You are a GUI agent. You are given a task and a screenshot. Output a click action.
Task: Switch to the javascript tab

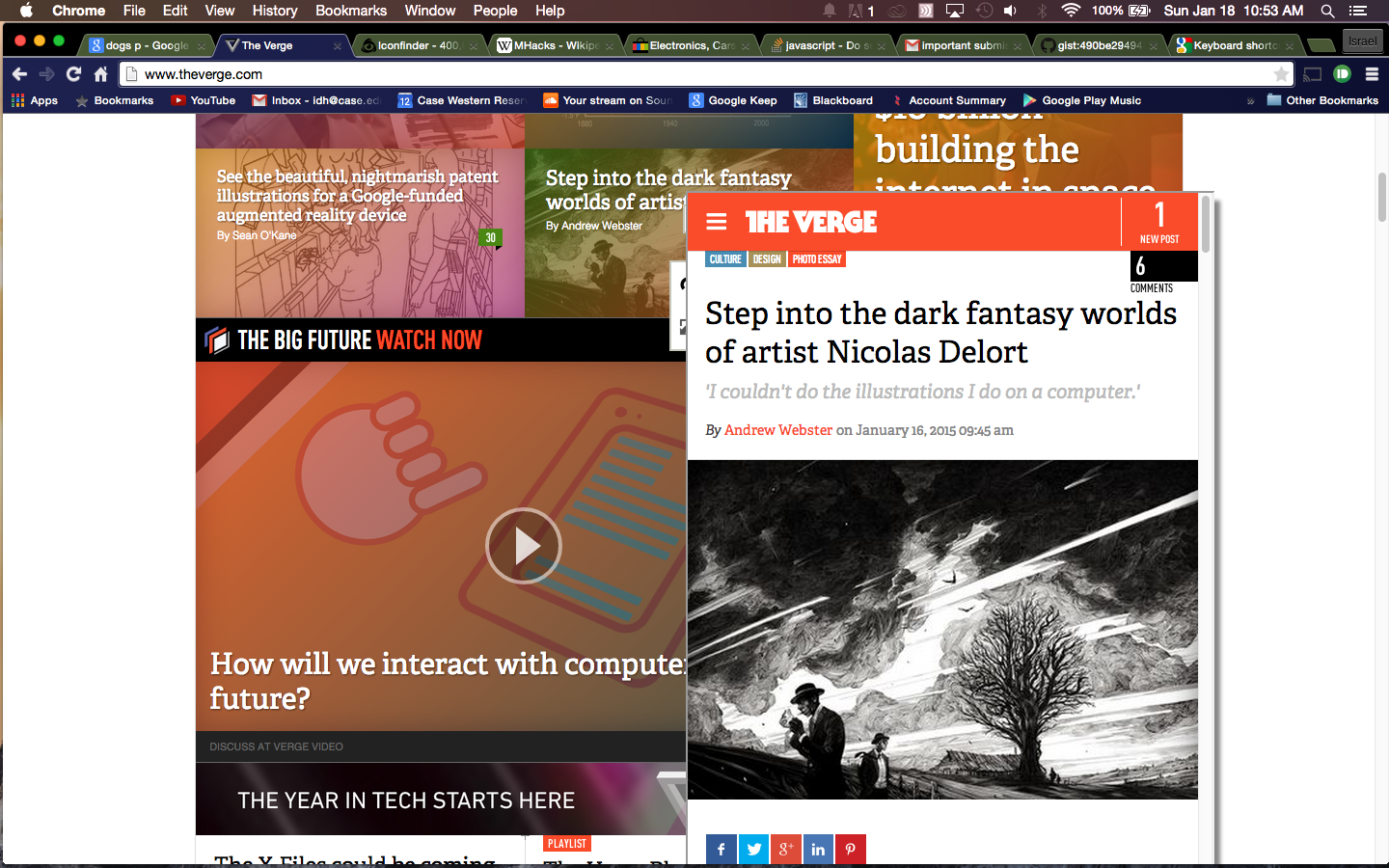point(827,45)
